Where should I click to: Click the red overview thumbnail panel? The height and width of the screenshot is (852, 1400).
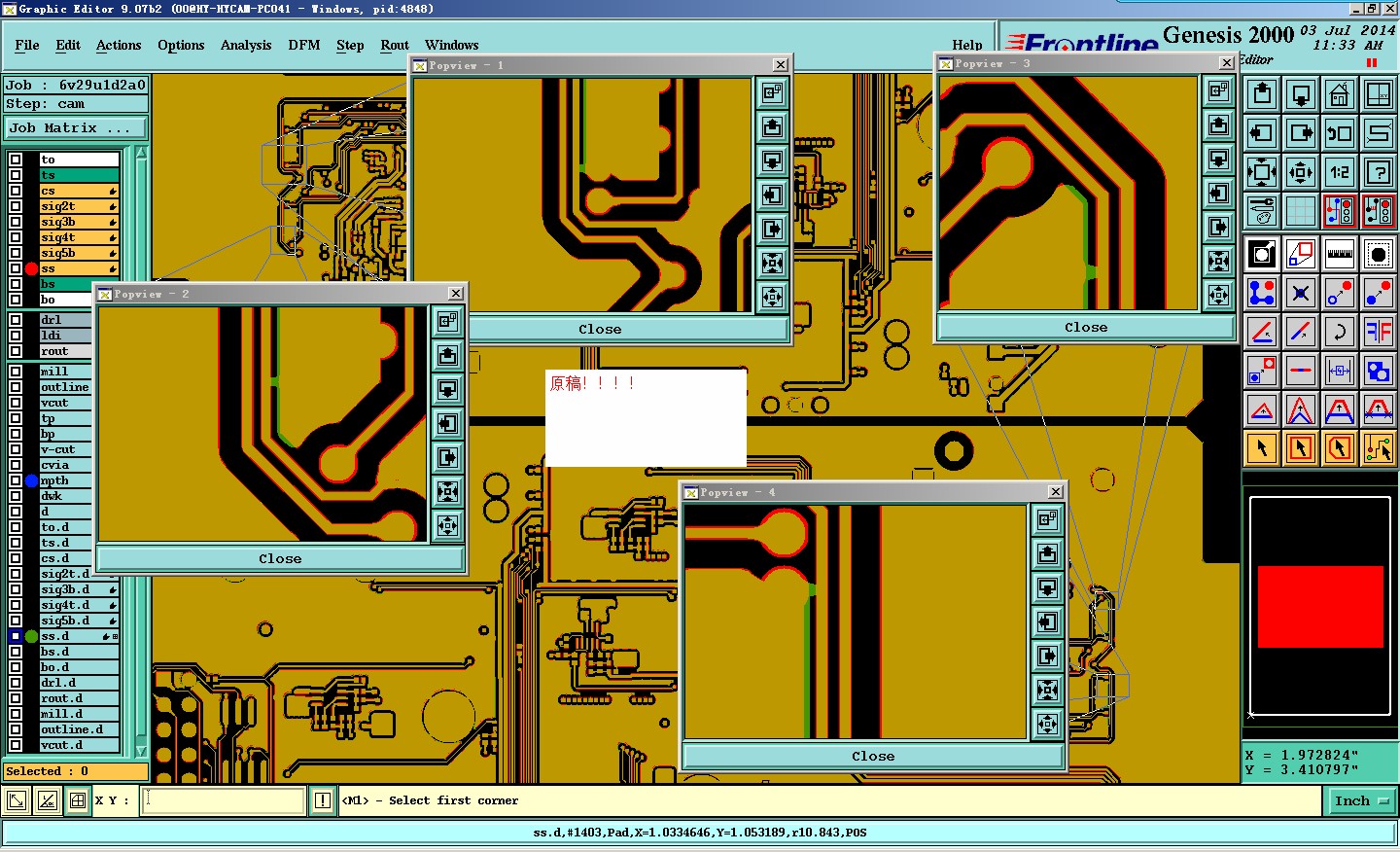coord(1320,606)
